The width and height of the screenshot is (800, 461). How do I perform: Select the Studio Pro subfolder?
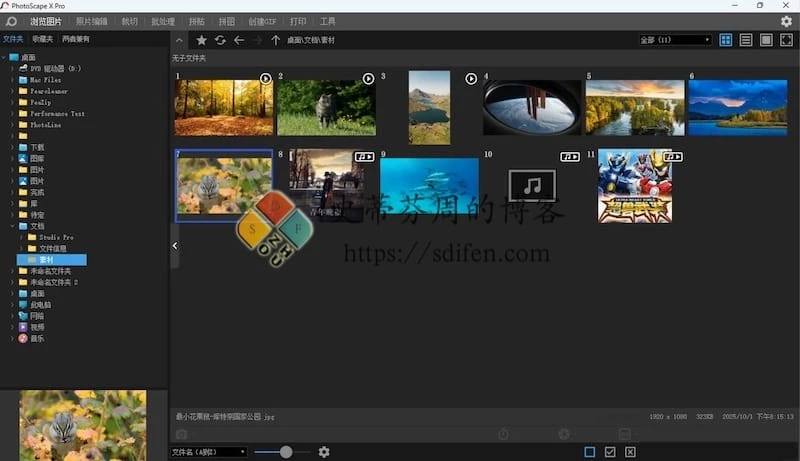[x=56, y=237]
